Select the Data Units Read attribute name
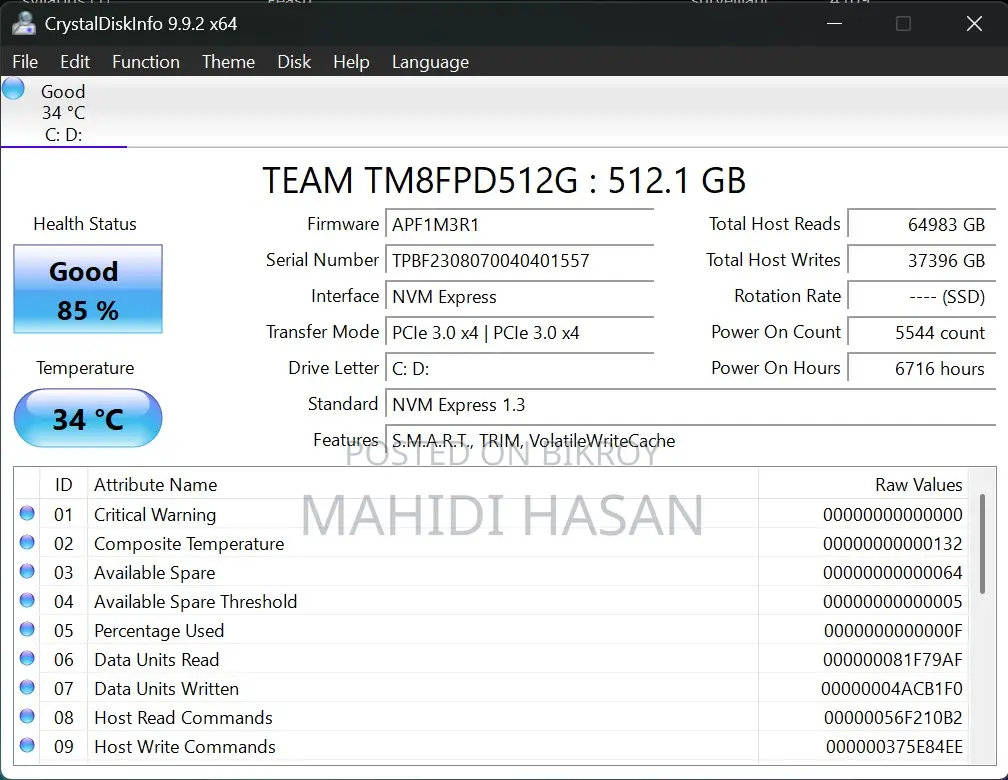1008x780 pixels. tap(157, 660)
